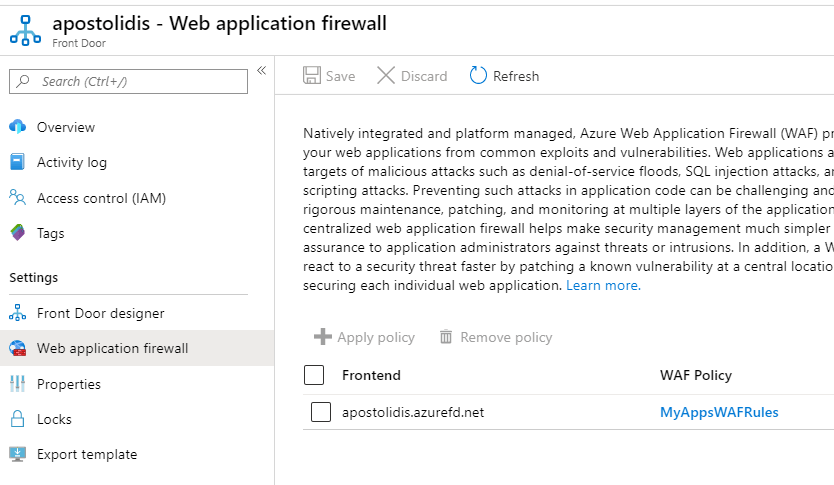Screen dimensions: 834x485
Task: Open Front Door designer settings
Action: point(101,313)
